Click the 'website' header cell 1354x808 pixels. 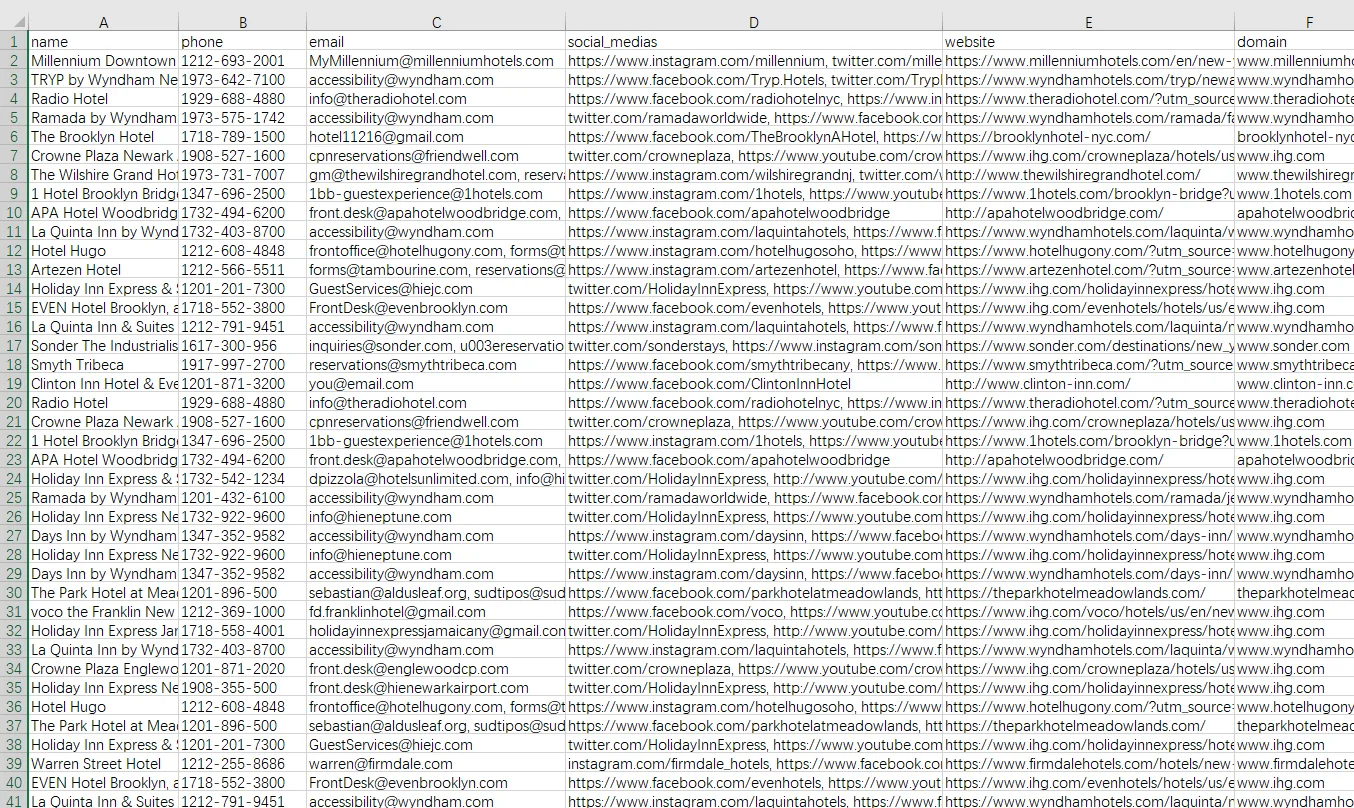pos(1088,42)
